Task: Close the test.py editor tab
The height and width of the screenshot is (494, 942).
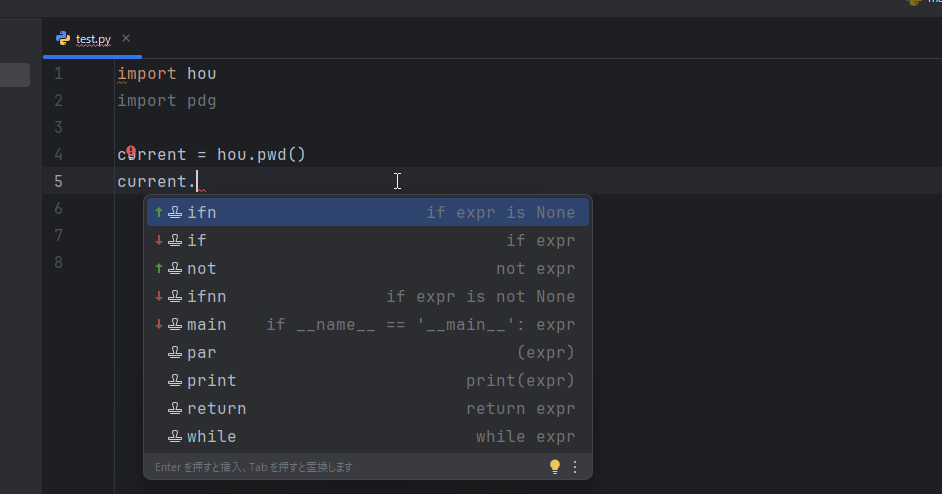Action: (x=126, y=39)
